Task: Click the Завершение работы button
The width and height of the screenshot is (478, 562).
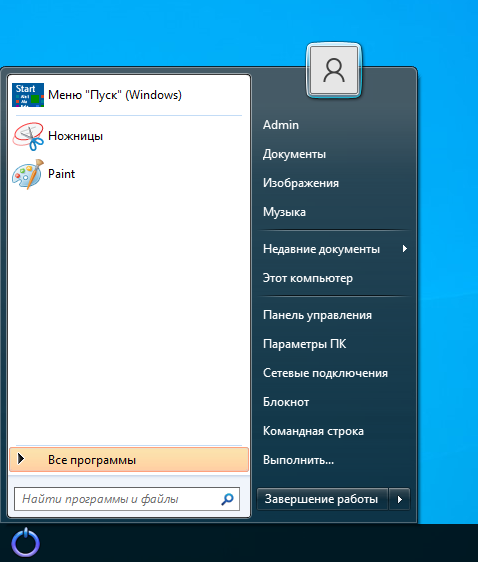Action: point(322,499)
